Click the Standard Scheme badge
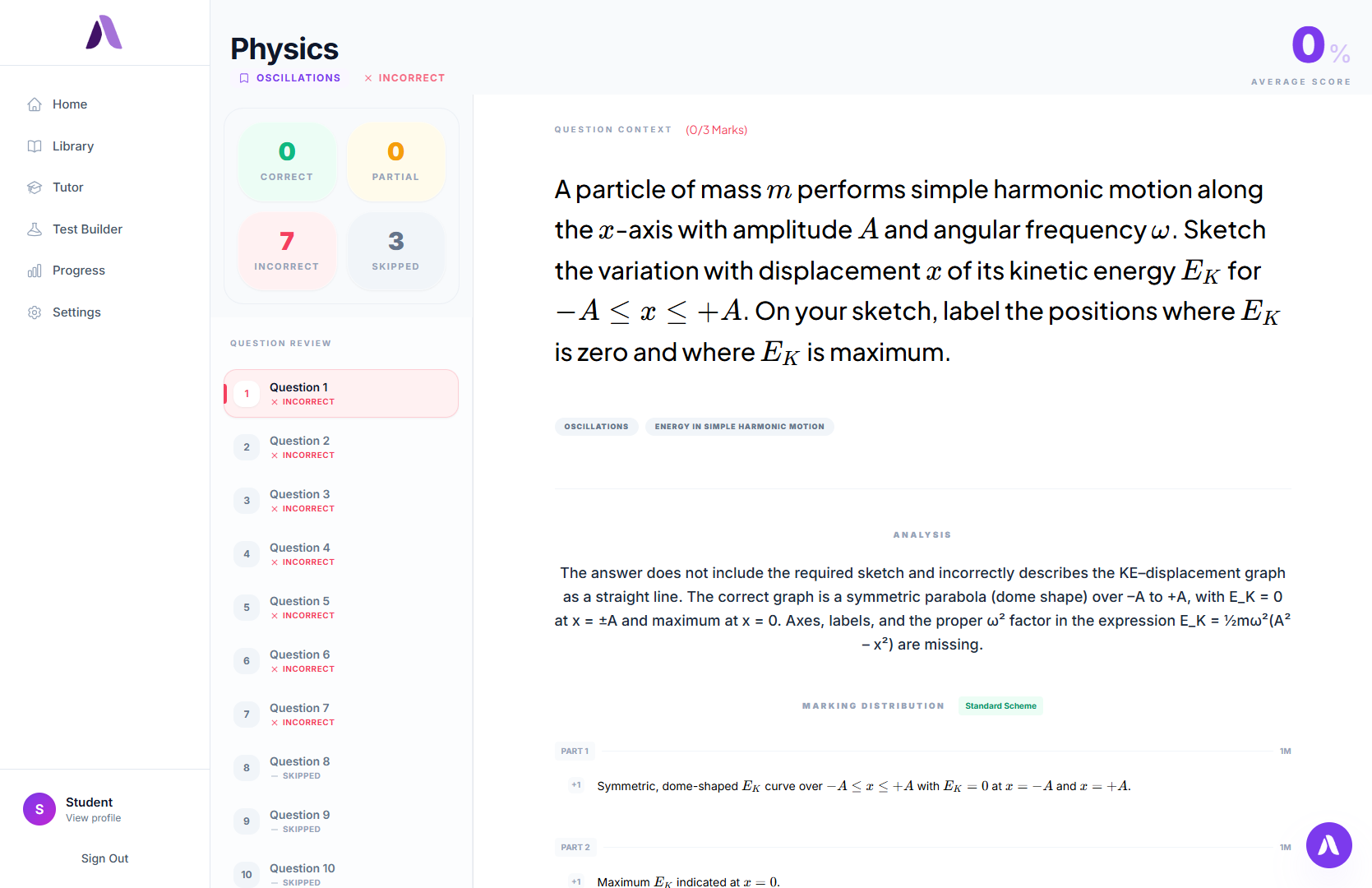The width and height of the screenshot is (1372, 888). coord(1000,706)
